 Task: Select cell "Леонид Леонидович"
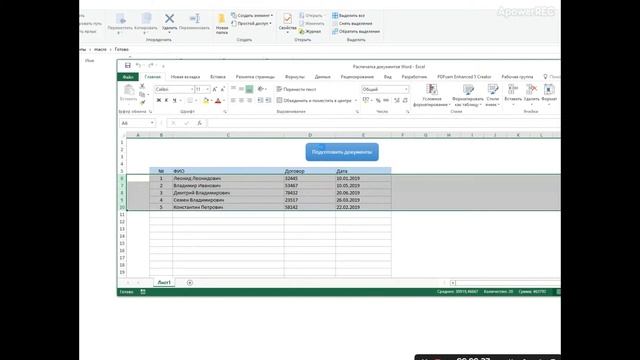coord(228,178)
